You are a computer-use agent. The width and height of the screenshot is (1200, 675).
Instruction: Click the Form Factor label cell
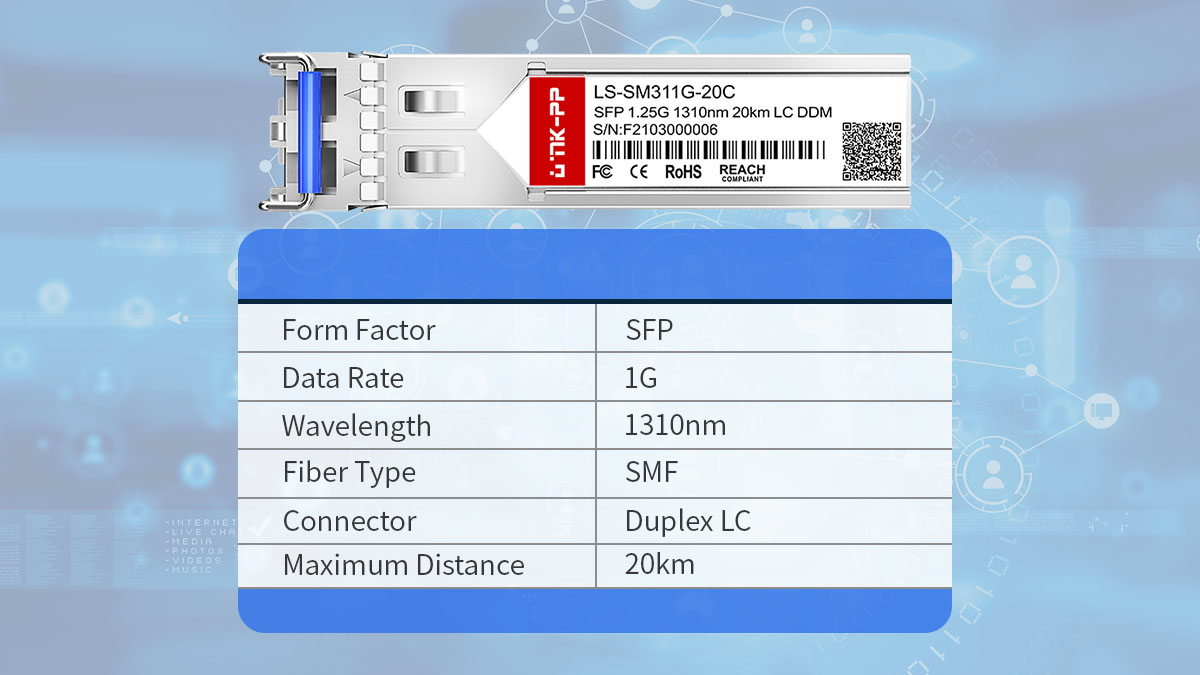pos(417,330)
